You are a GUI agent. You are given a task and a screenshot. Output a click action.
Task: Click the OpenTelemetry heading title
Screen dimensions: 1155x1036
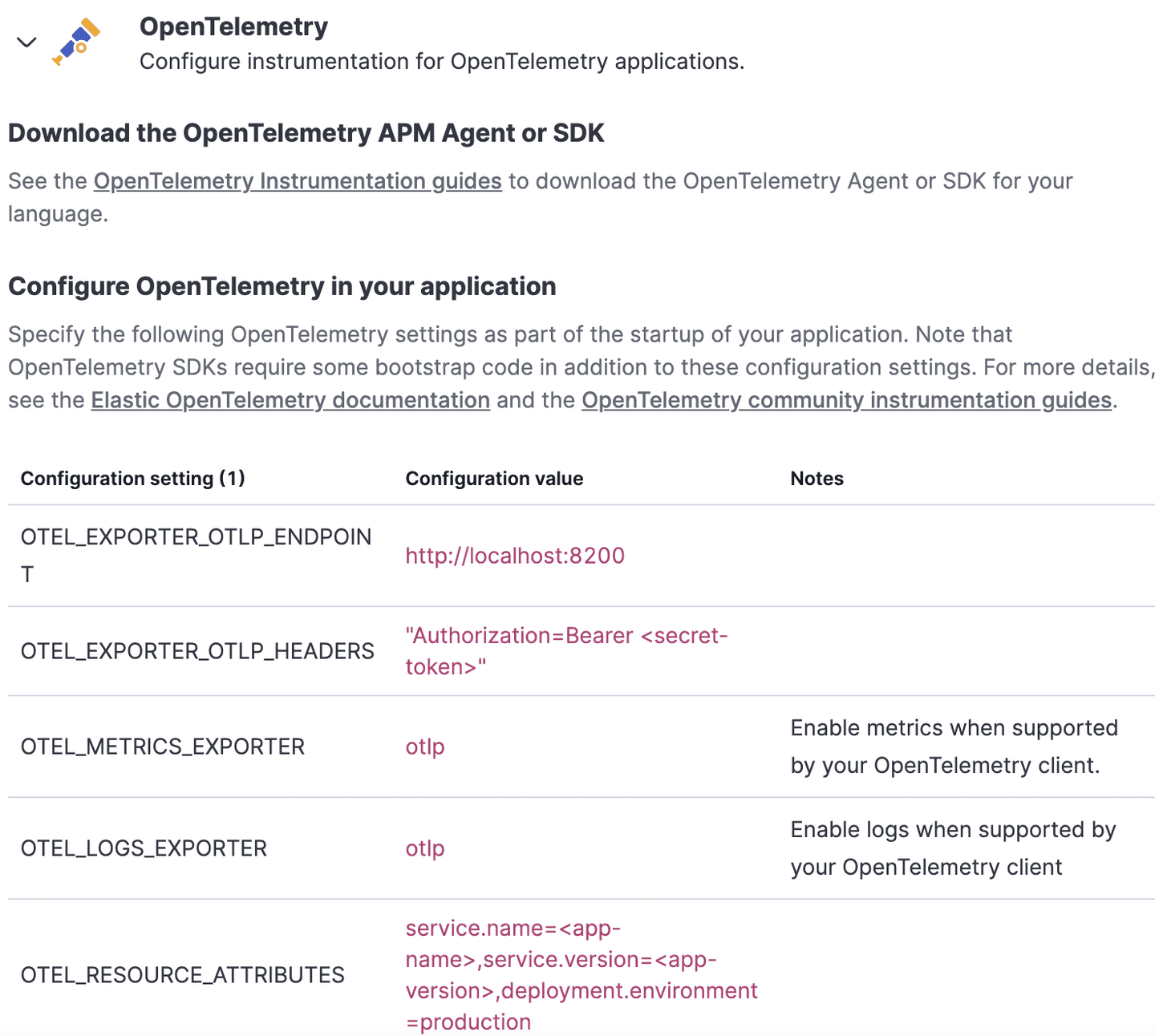[233, 26]
